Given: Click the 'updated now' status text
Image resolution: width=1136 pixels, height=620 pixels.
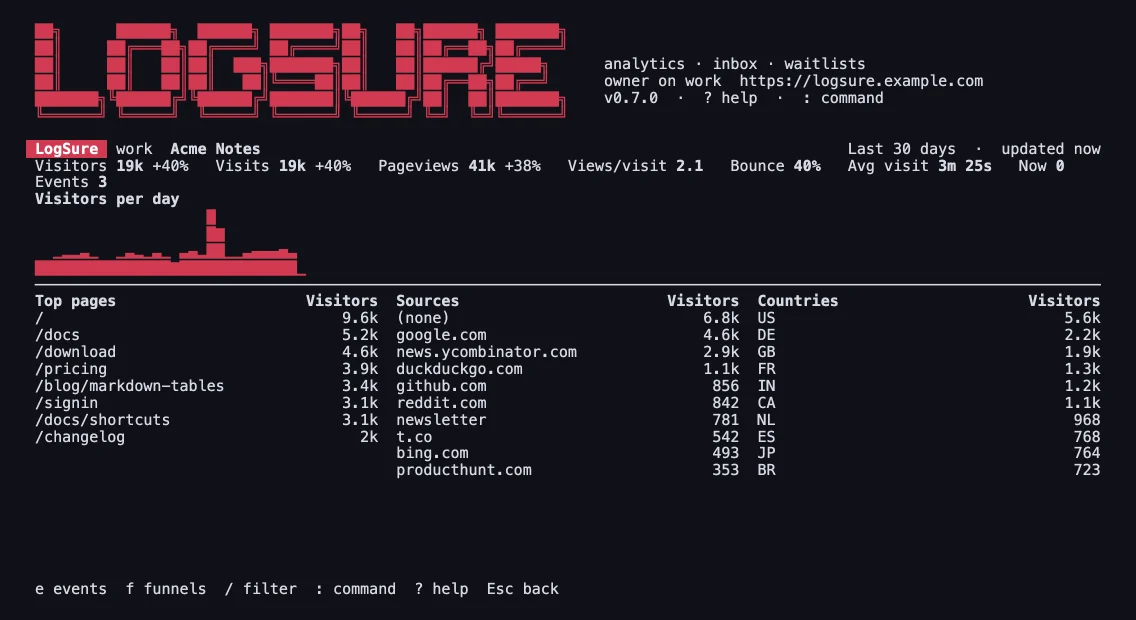Looking at the screenshot, I should [x=1051, y=149].
